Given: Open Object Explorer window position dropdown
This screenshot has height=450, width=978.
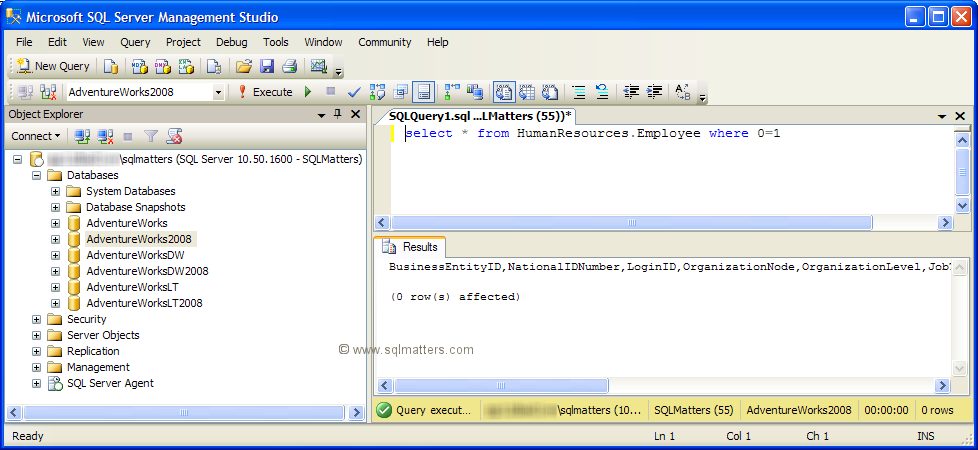Looking at the screenshot, I should 322,115.
